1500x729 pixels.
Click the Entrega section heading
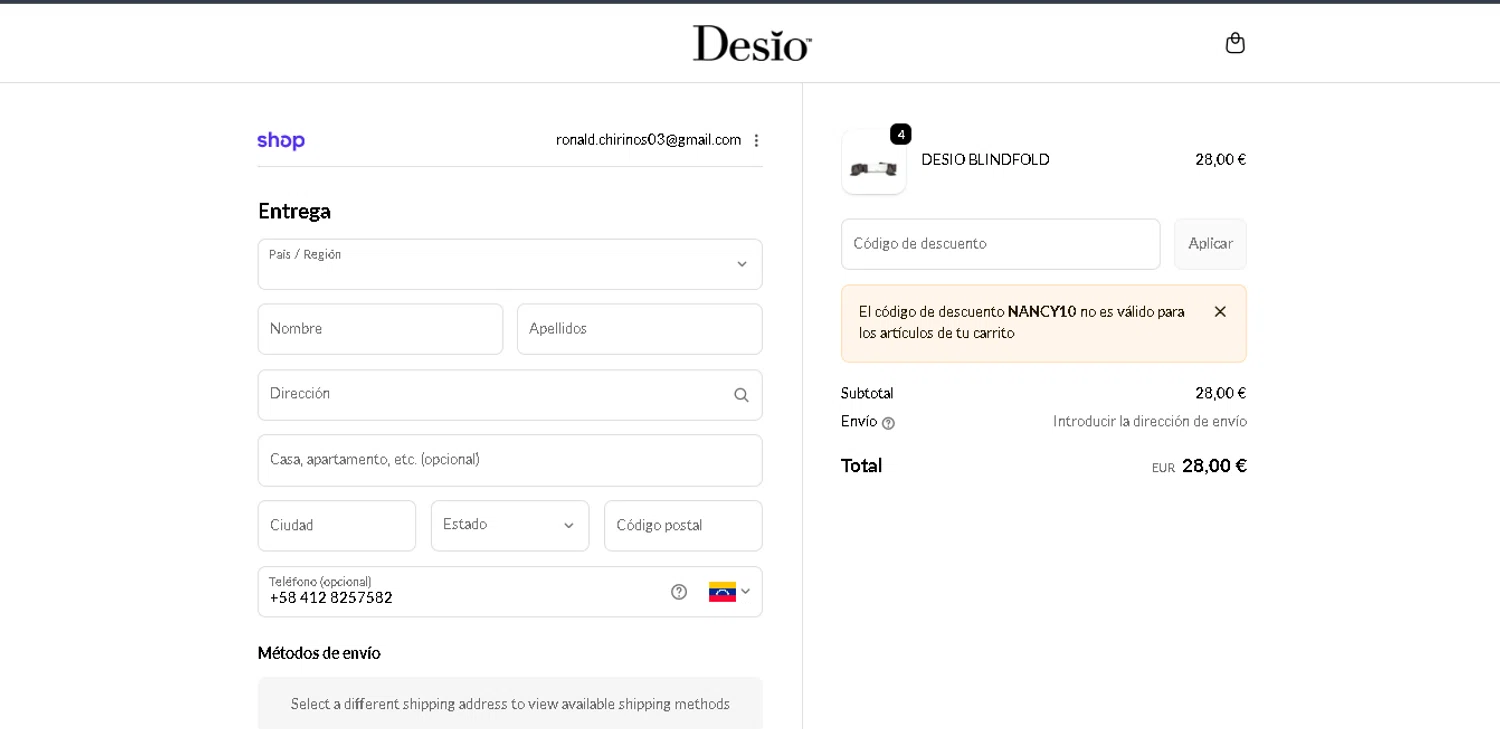point(294,211)
